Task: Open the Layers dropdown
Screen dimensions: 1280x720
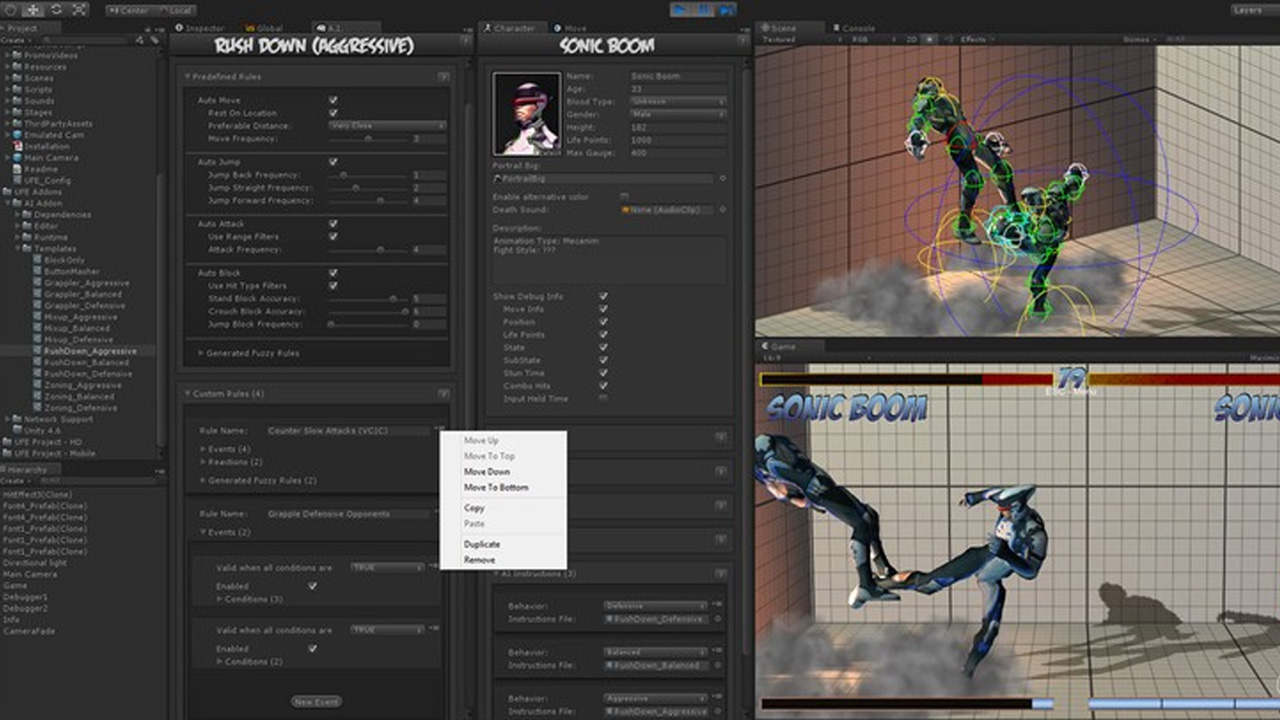Action: tap(1254, 10)
